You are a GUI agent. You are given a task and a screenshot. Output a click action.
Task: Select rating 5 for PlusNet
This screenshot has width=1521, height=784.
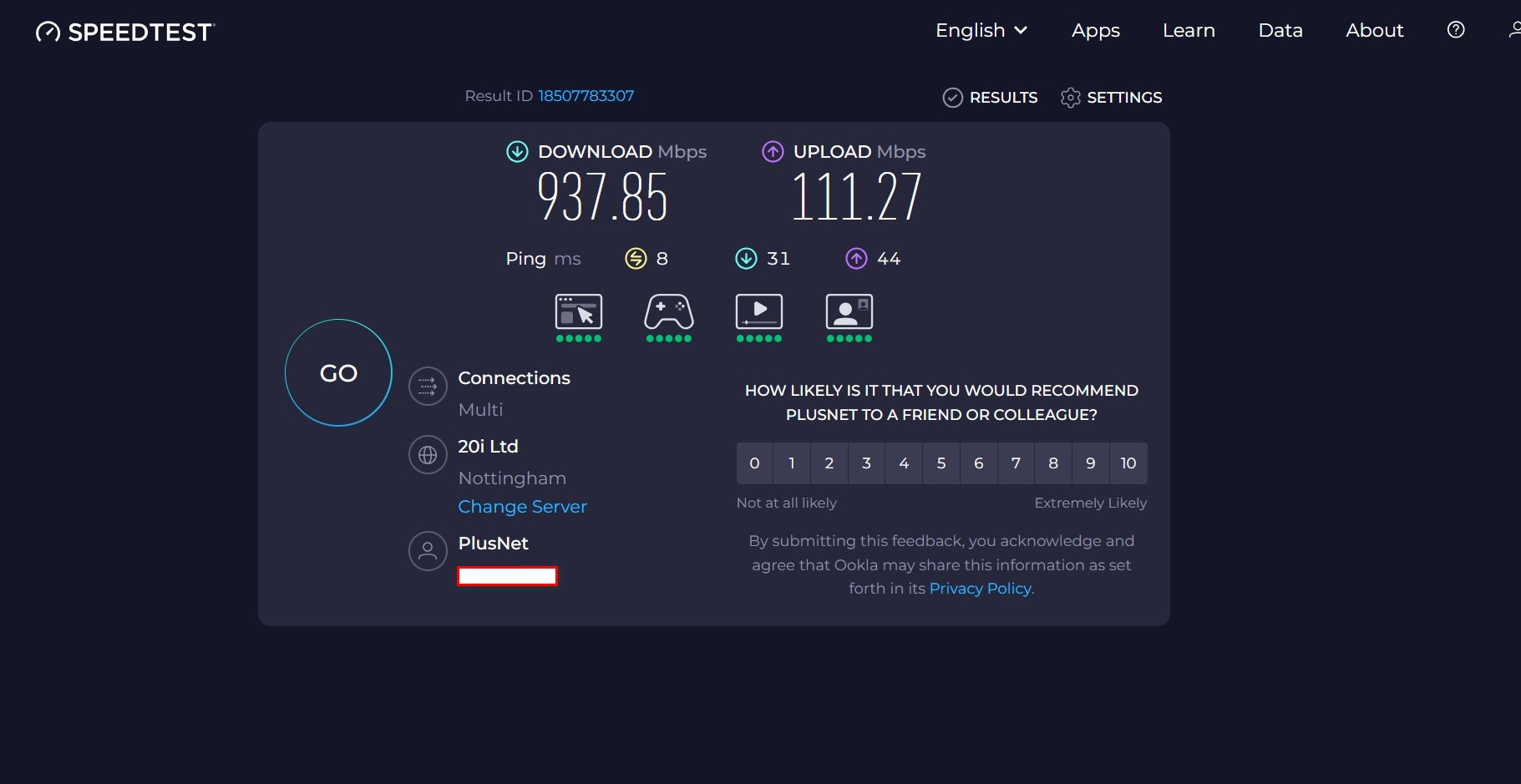(x=941, y=463)
